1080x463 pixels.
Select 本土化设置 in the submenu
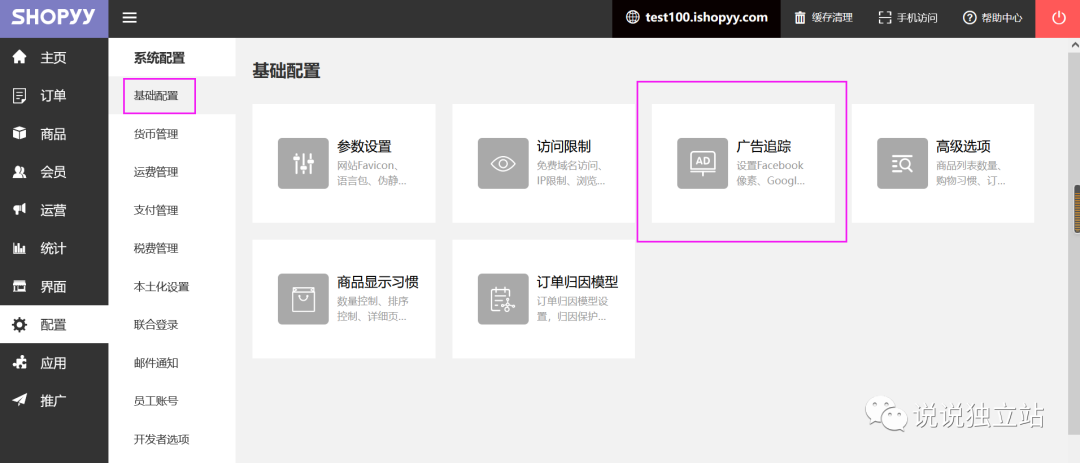161,287
